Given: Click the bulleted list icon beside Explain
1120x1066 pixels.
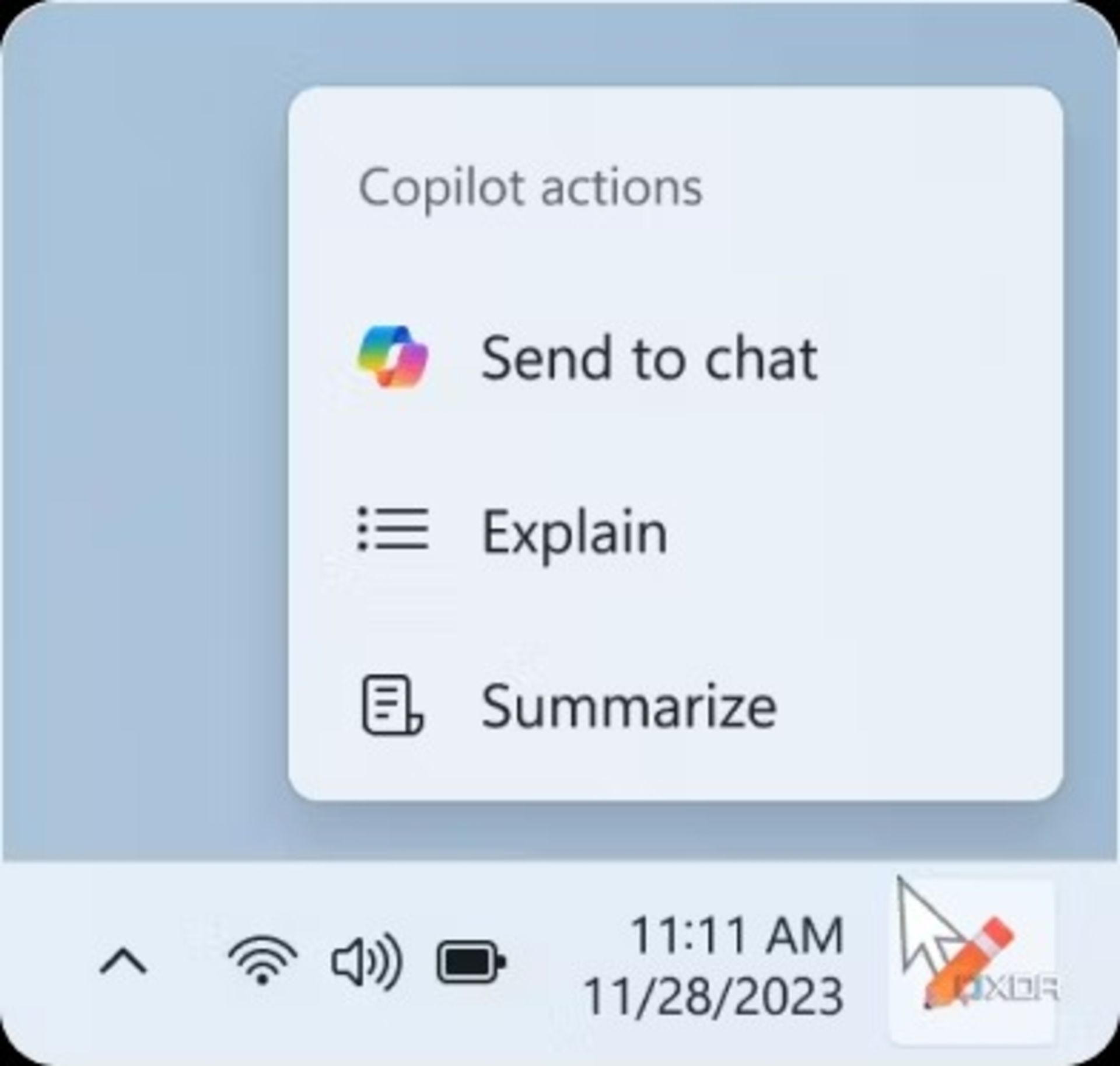Looking at the screenshot, I should [x=393, y=529].
